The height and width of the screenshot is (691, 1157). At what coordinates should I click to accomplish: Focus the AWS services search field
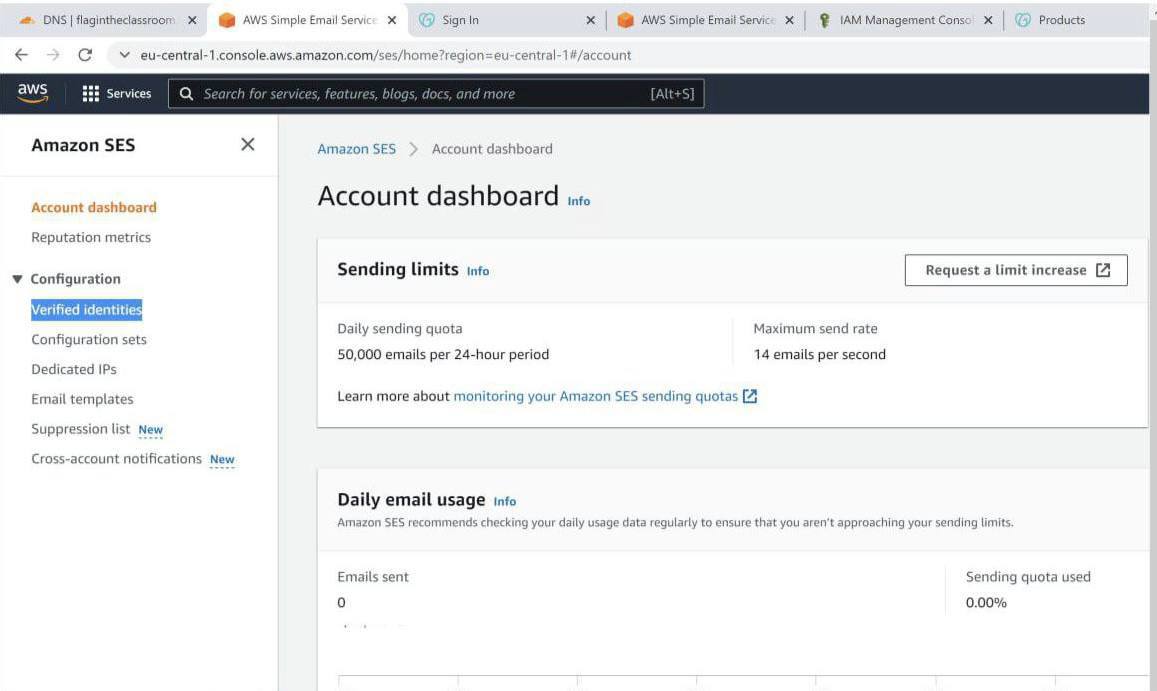click(435, 94)
